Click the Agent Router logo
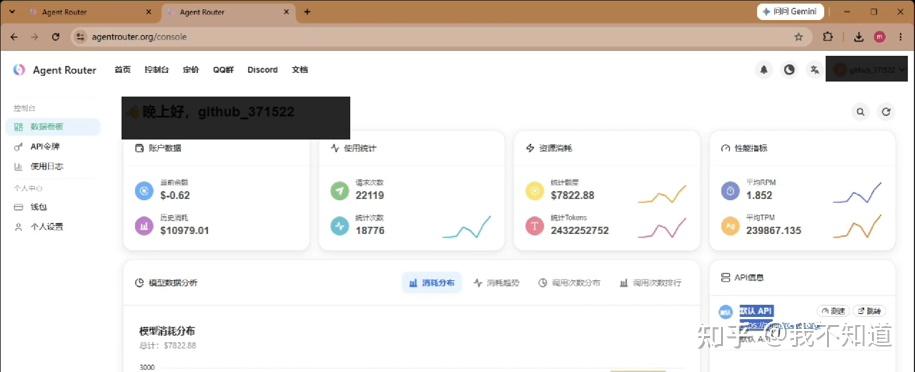The image size is (915, 372). click(x=19, y=69)
